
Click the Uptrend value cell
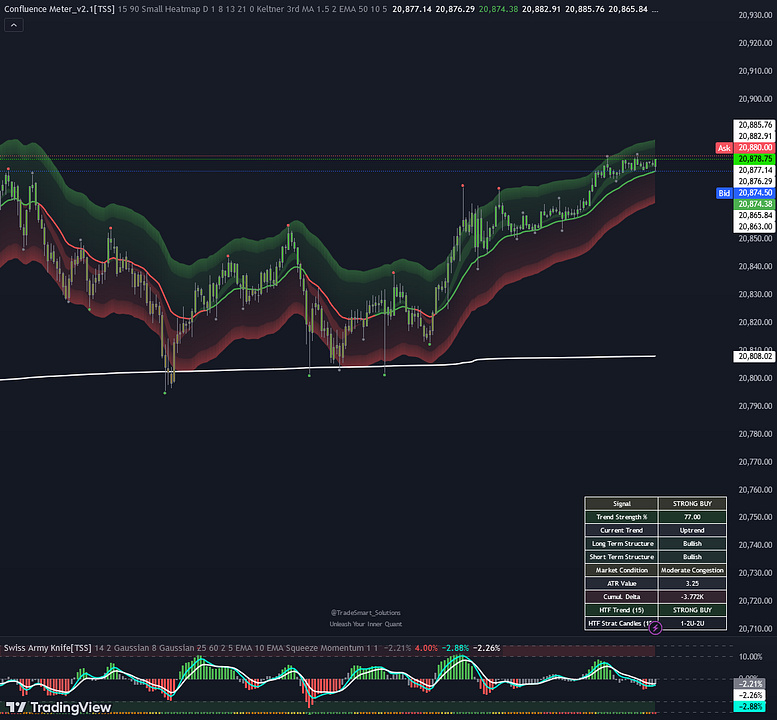[692, 530]
